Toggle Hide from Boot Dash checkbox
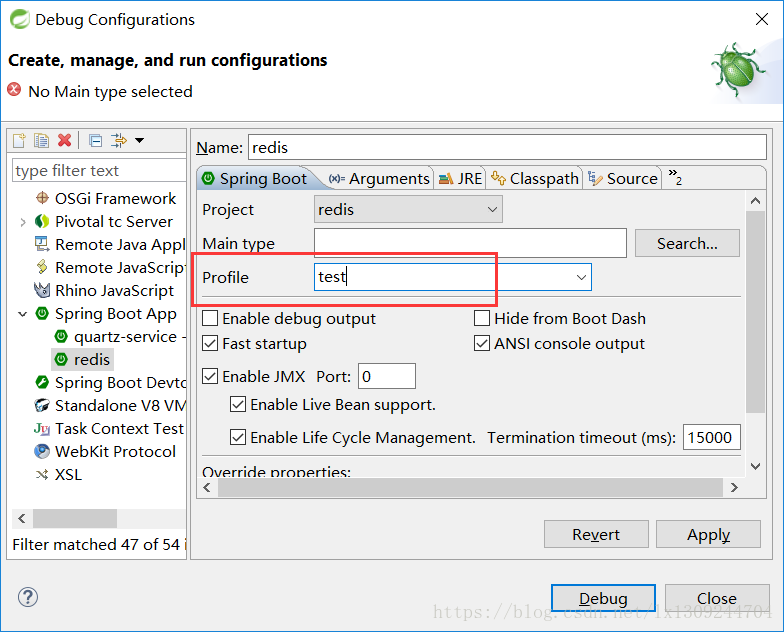 click(482, 318)
